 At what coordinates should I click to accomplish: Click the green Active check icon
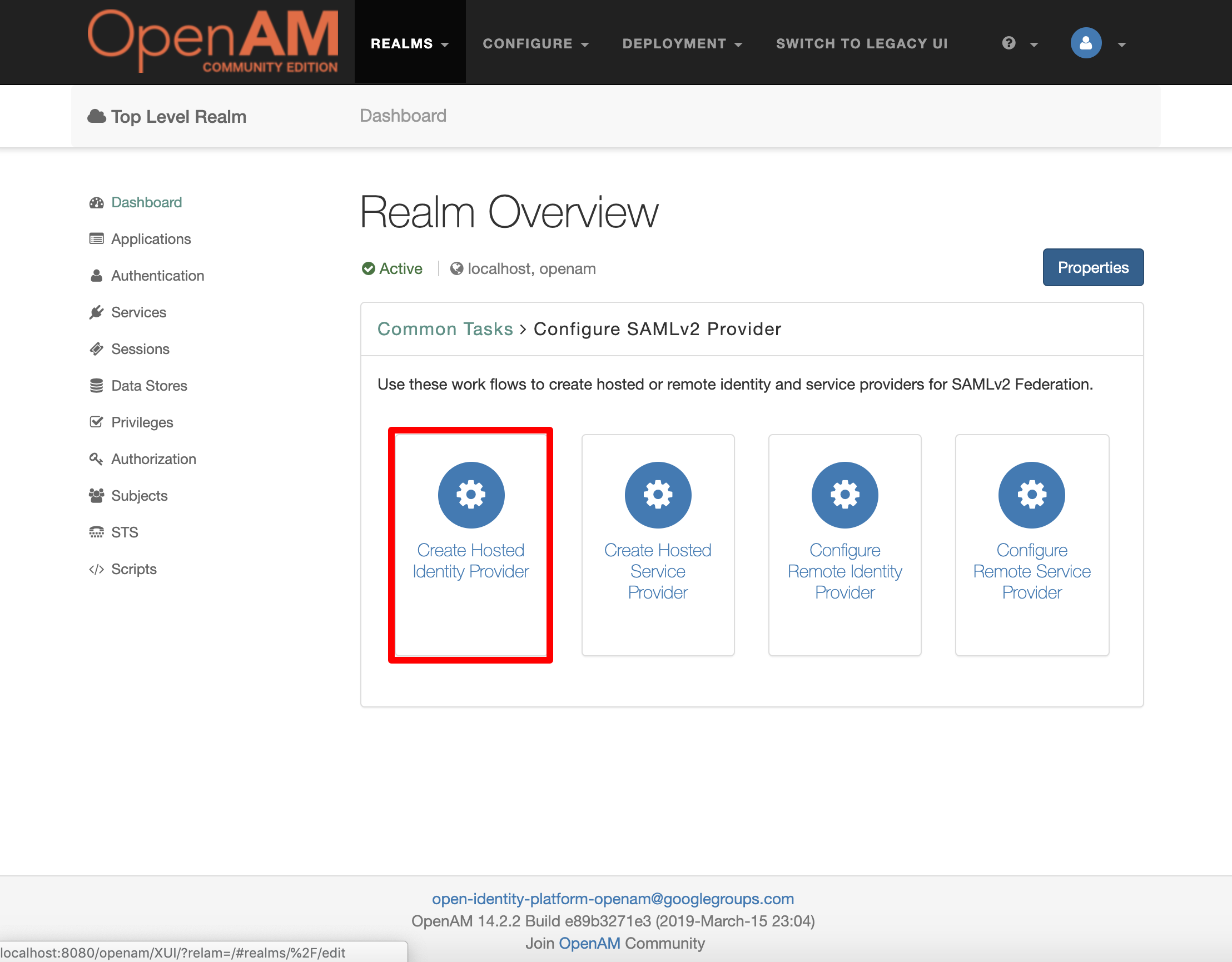pyautogui.click(x=369, y=268)
